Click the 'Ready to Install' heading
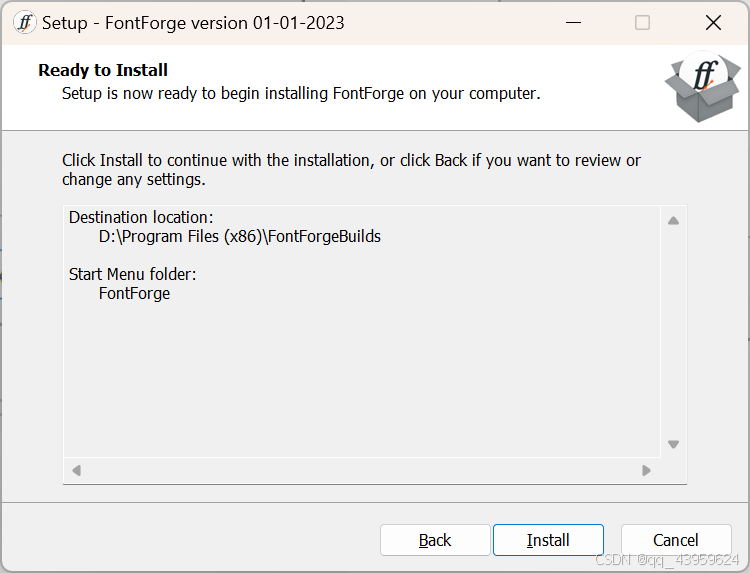 click(x=103, y=70)
